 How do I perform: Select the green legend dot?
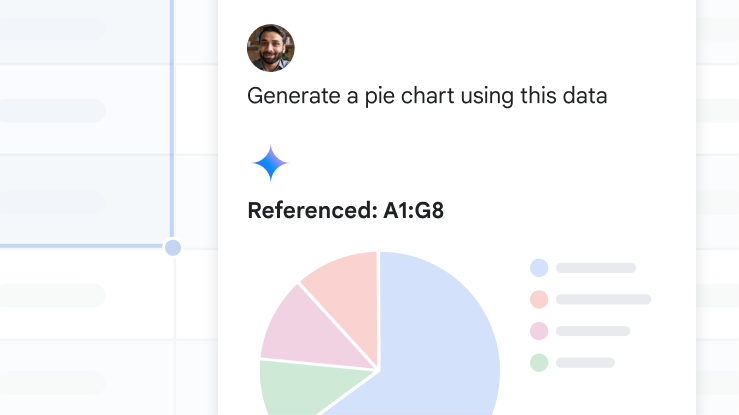(x=539, y=363)
